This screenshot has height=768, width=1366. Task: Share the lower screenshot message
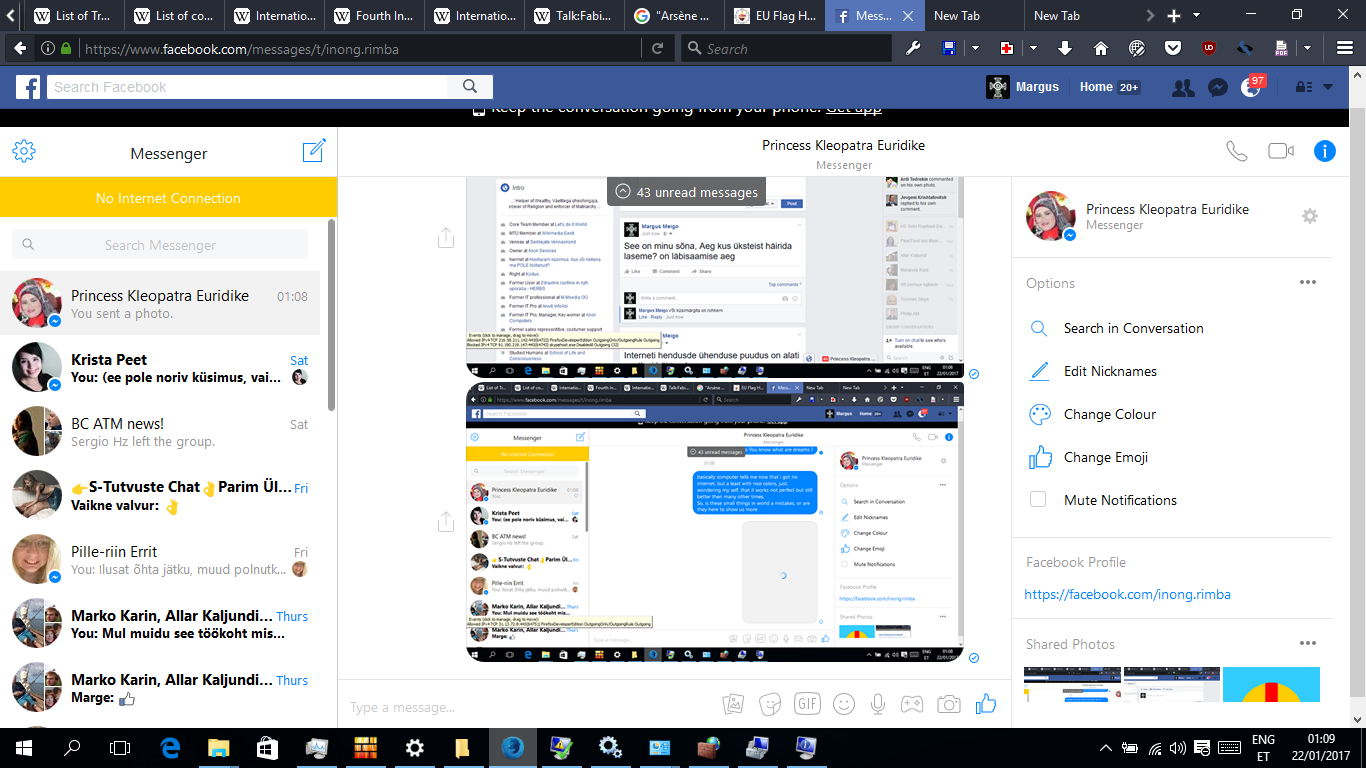[x=446, y=520]
